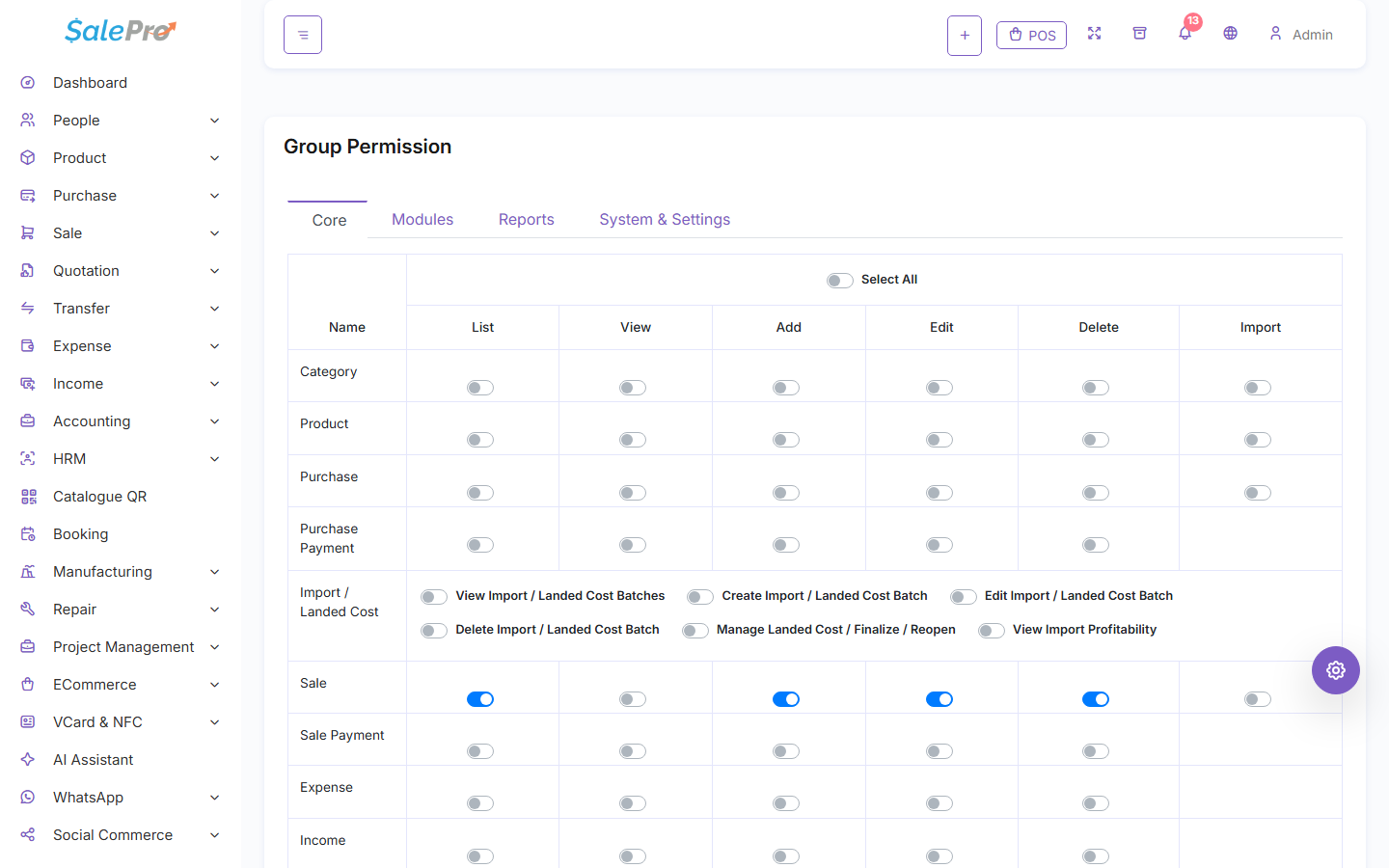
Task: Expand the People menu chevron
Action: point(215,121)
